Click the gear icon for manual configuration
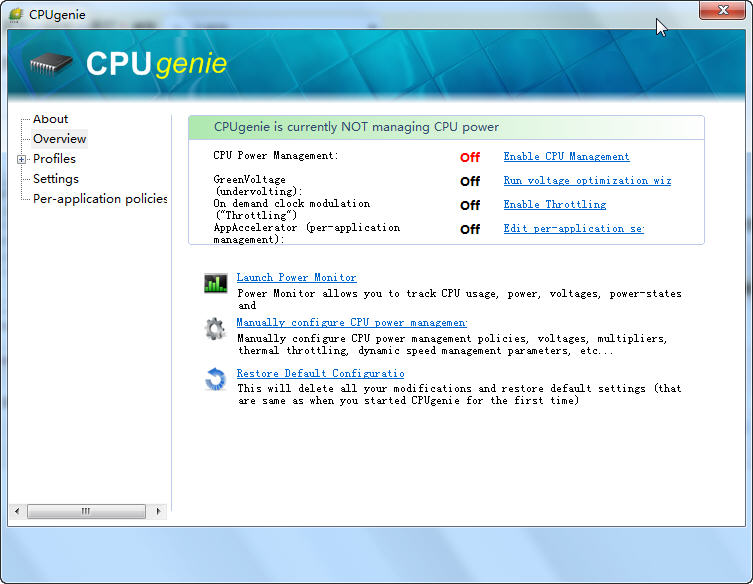This screenshot has width=753, height=584. coord(215,329)
